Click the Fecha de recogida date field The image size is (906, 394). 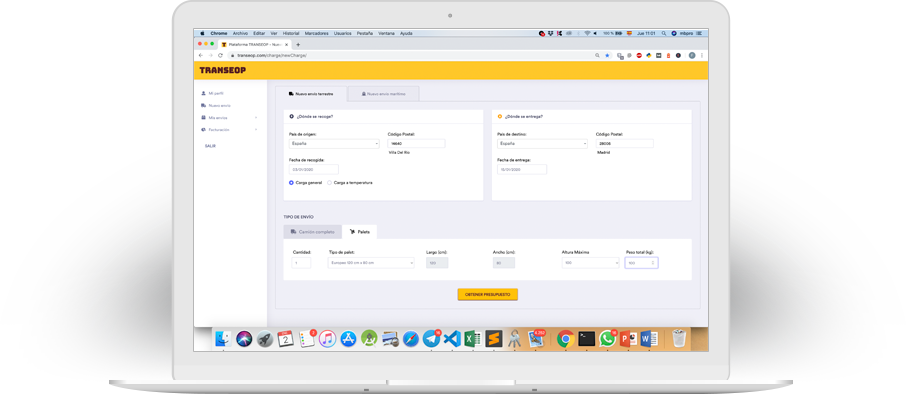[314, 169]
